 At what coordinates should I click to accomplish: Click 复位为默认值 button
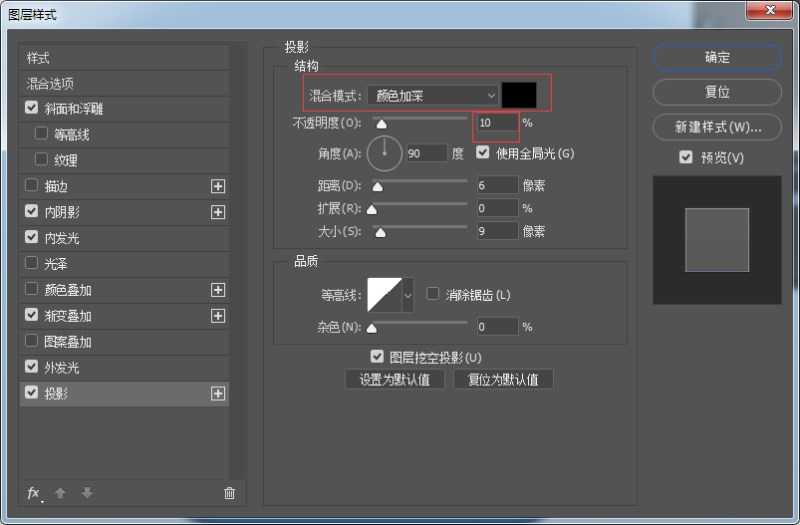[x=503, y=380]
